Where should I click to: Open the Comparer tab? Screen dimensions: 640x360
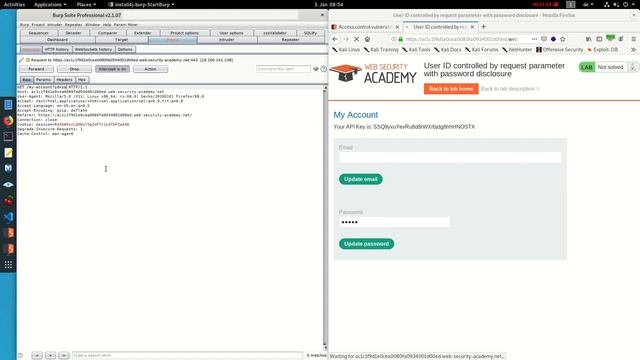[x=107, y=33]
